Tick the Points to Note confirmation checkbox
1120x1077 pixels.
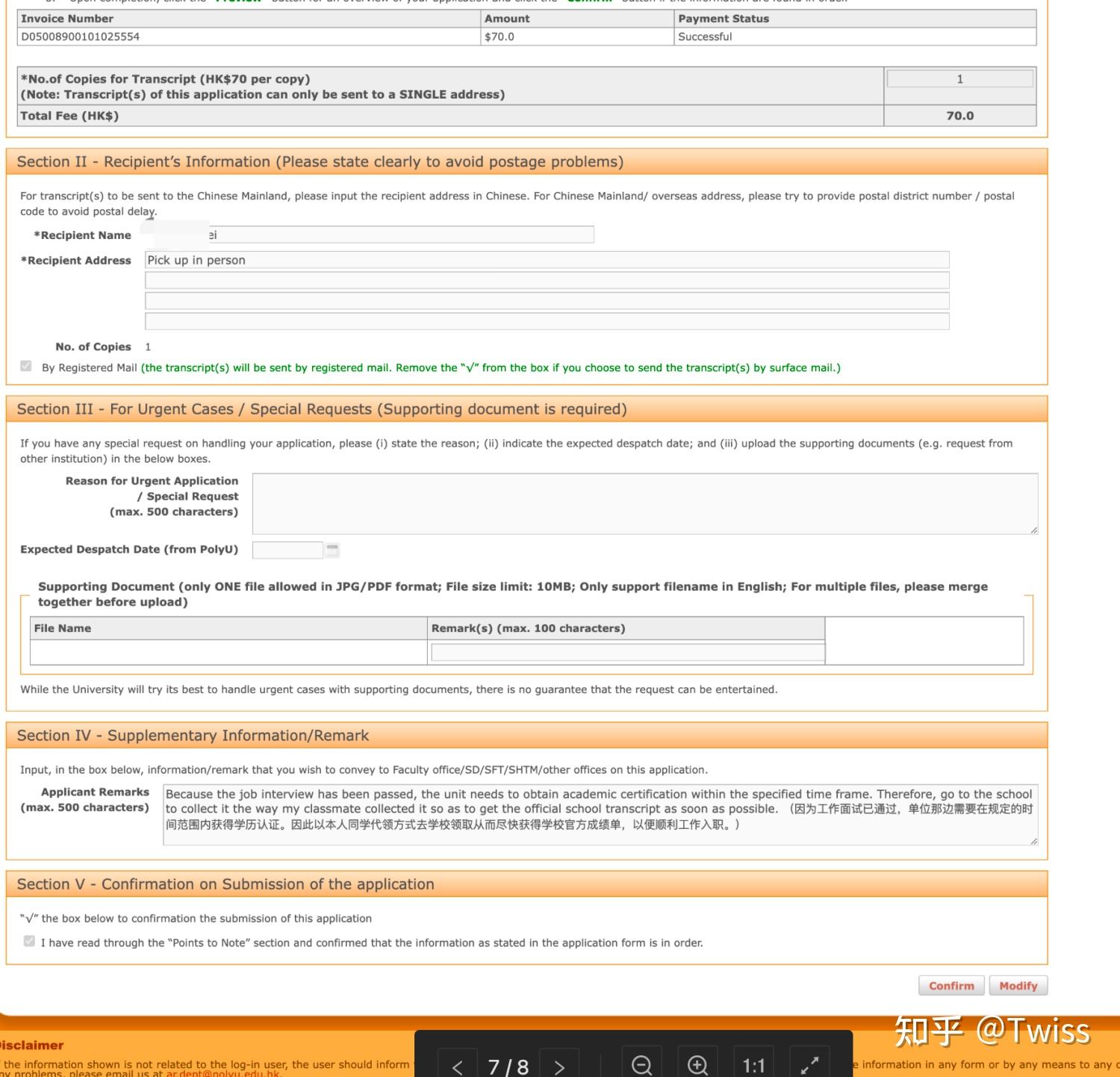29,941
